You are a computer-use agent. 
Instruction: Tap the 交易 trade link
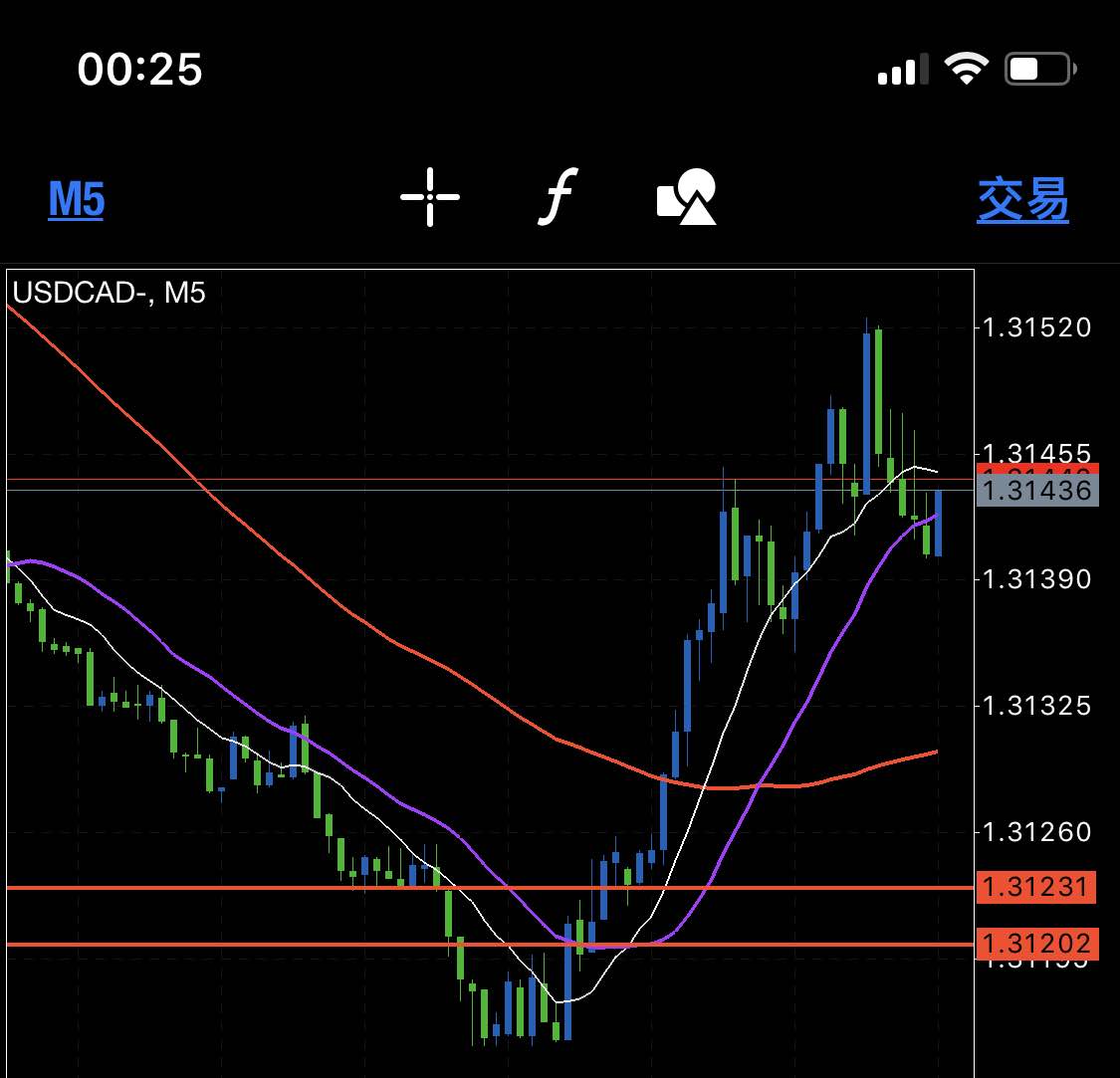coord(1022,200)
